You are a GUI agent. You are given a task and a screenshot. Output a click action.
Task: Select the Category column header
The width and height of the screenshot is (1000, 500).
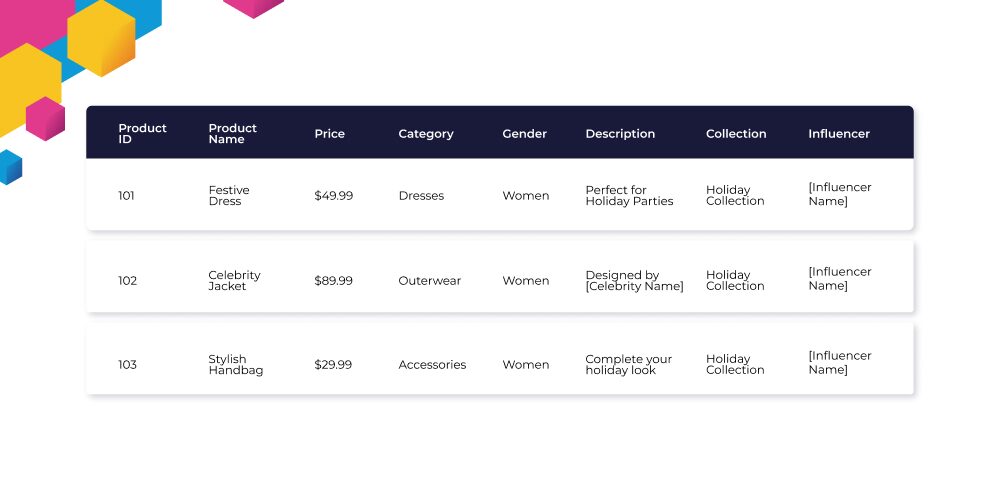tap(425, 134)
